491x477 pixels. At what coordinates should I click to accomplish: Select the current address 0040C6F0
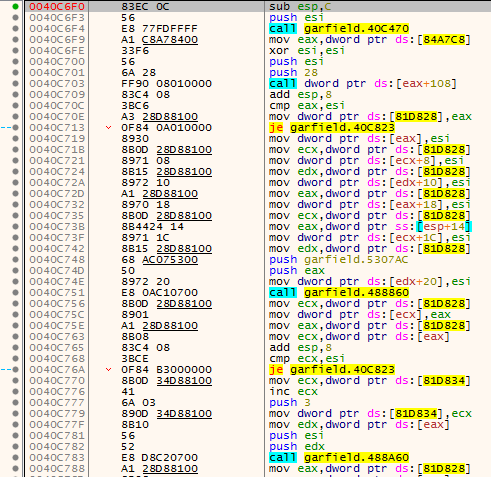57,7
